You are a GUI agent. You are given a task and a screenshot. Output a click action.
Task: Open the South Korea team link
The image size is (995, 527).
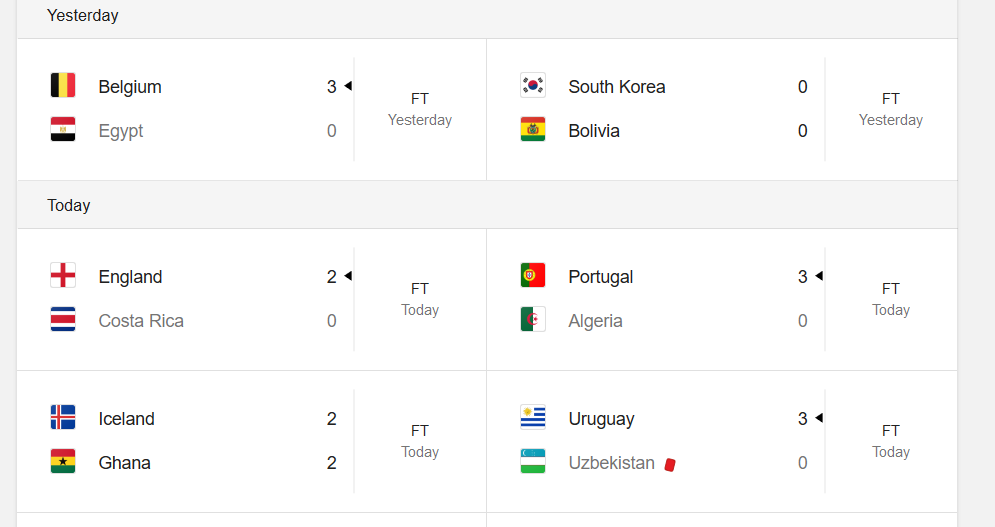617,87
